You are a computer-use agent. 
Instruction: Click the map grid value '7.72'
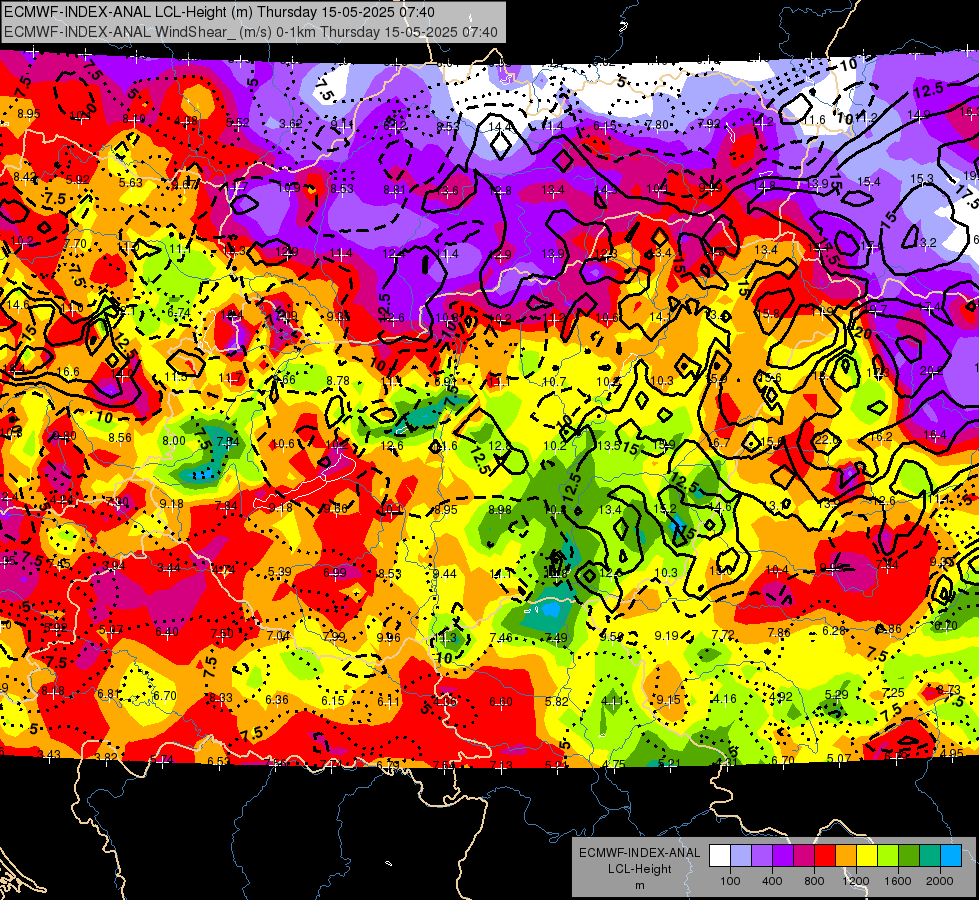tap(723, 635)
